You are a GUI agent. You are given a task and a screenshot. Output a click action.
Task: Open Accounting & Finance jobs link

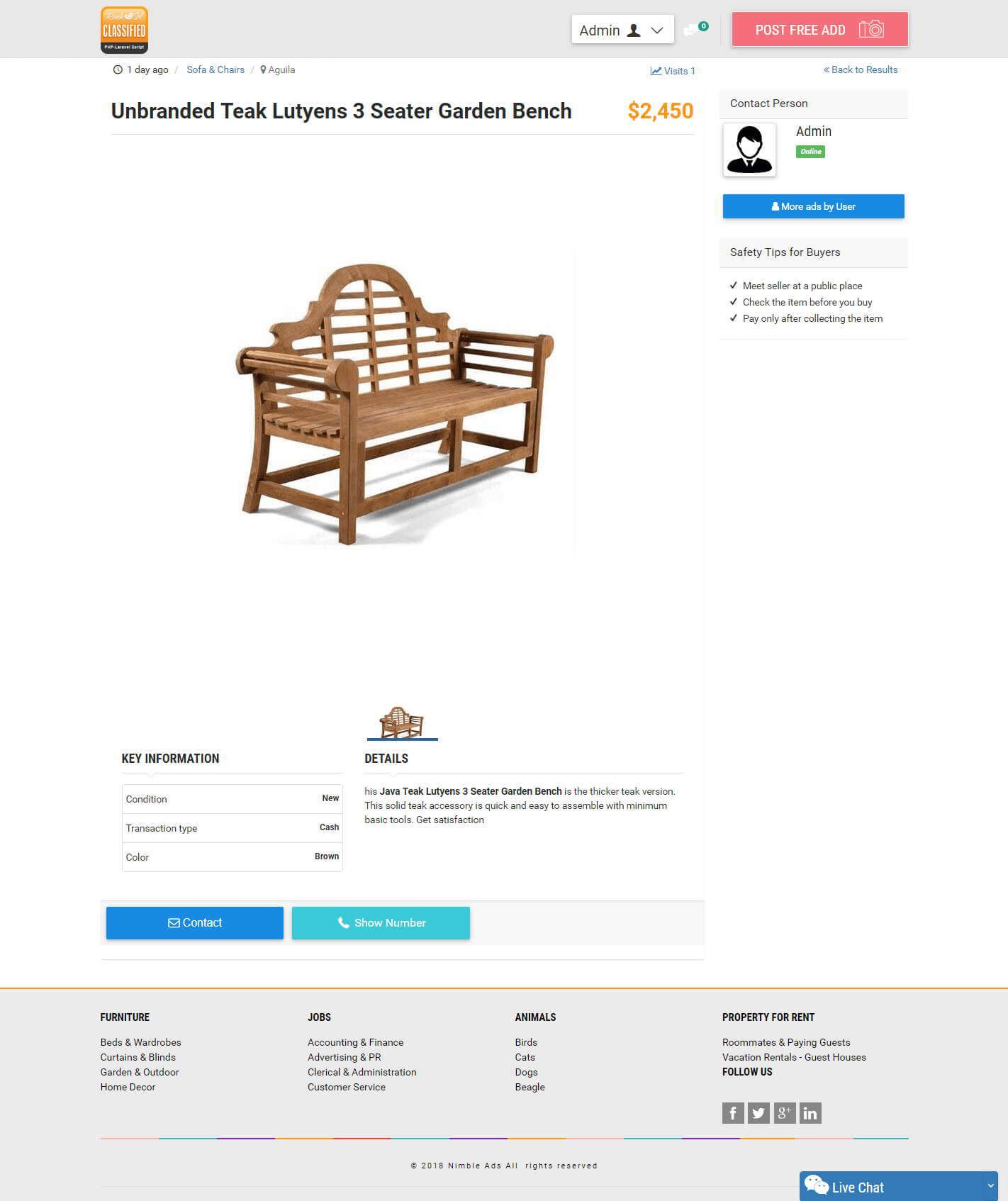pyautogui.click(x=355, y=1042)
